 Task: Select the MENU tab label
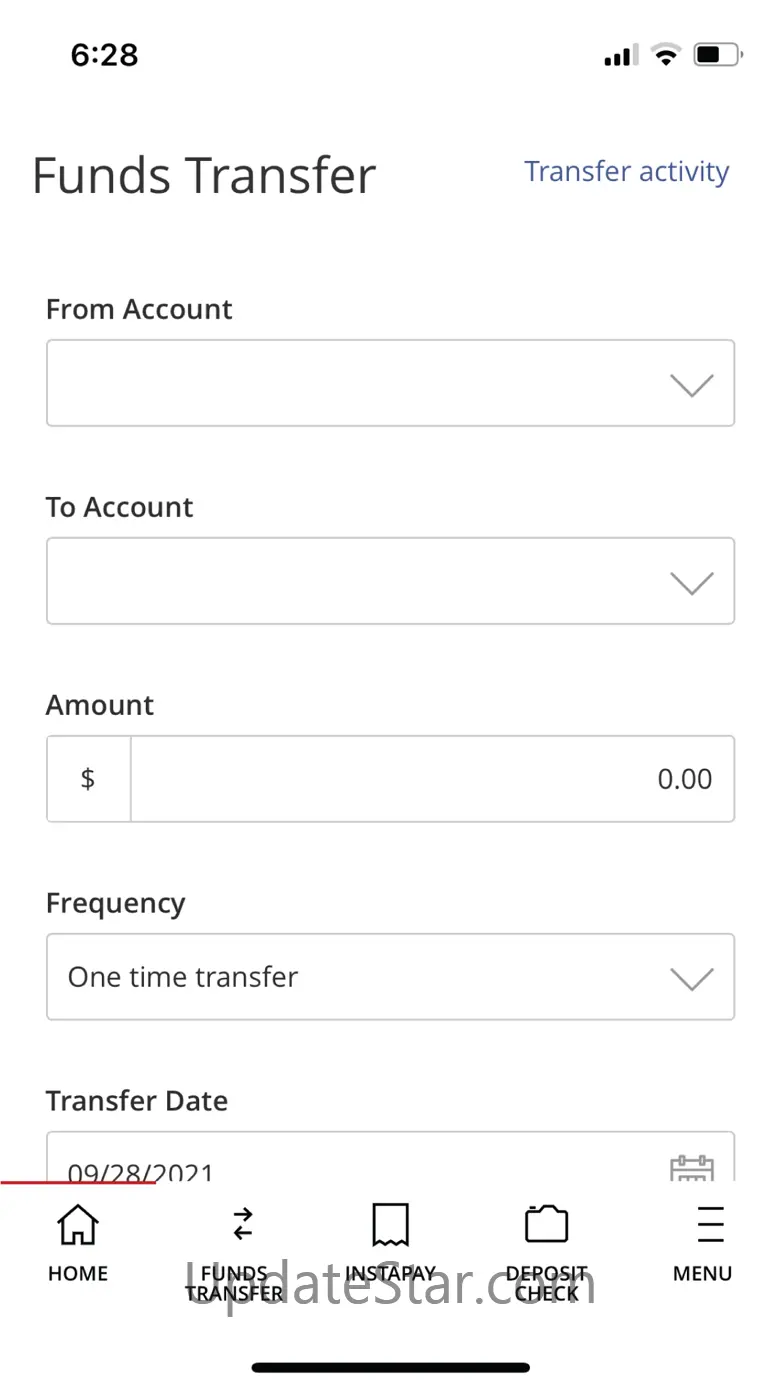[702, 1274]
